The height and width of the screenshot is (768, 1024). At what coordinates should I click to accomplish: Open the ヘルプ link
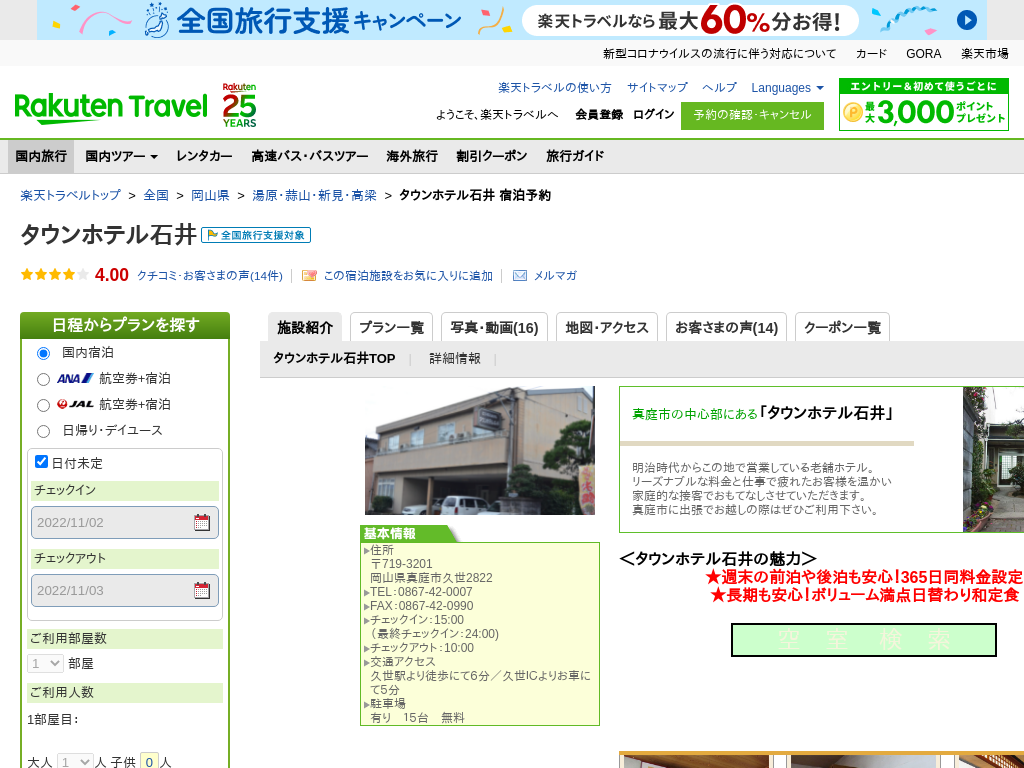[x=719, y=88]
